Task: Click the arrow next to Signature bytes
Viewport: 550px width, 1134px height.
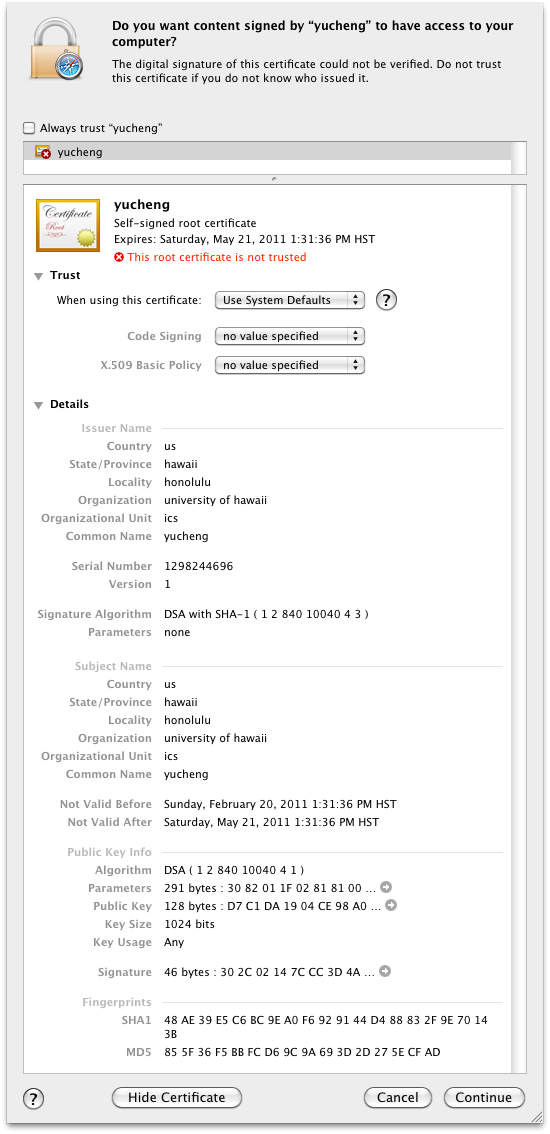Action: point(385,971)
